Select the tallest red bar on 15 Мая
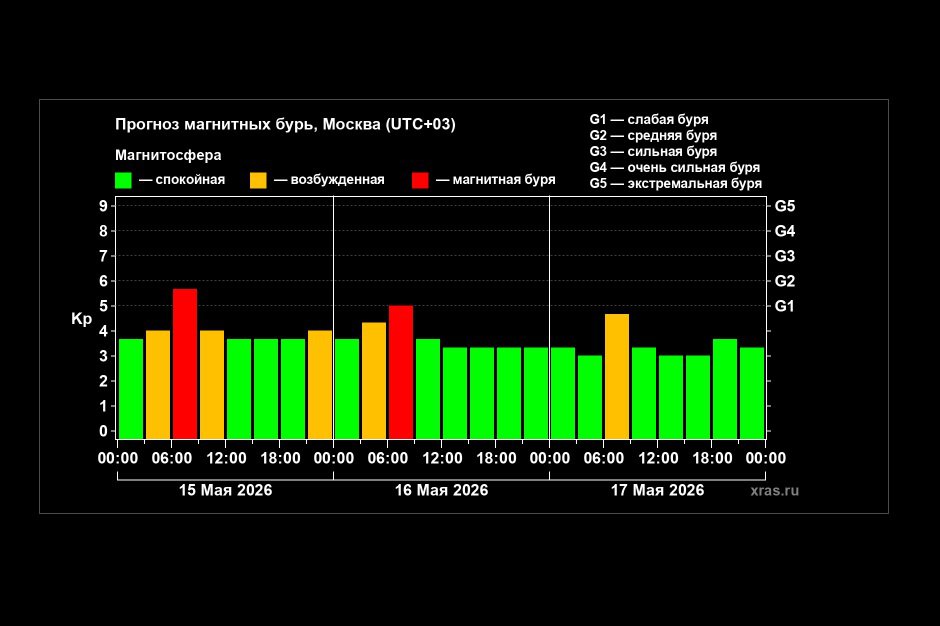 (185, 363)
